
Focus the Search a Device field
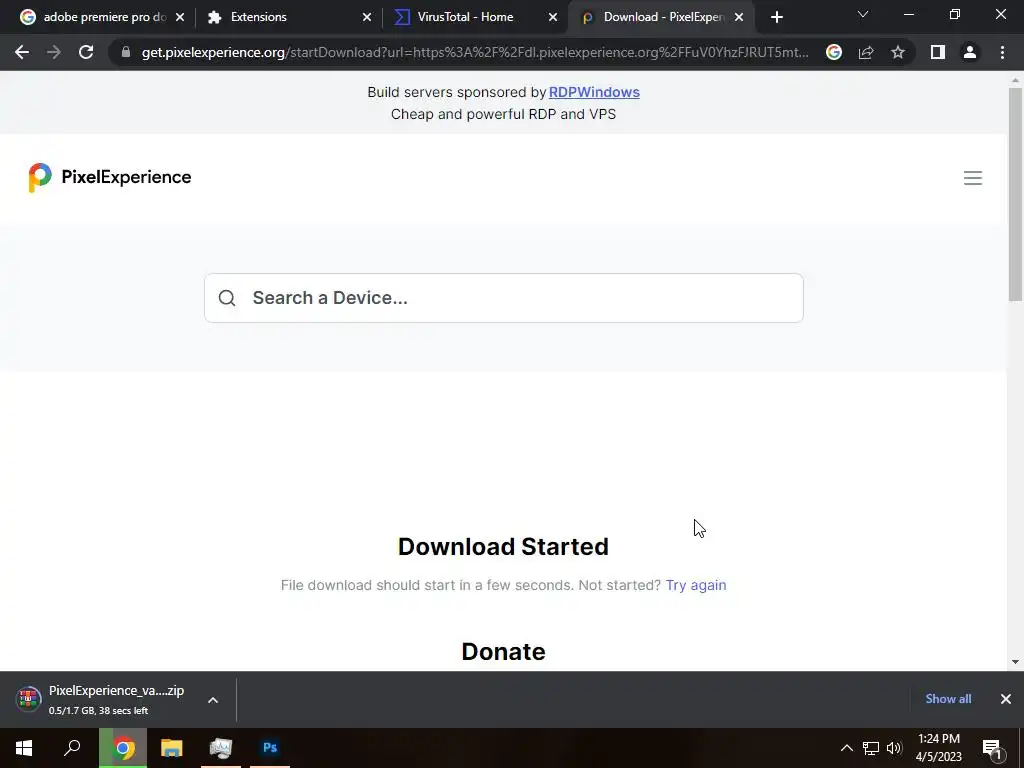(x=504, y=298)
